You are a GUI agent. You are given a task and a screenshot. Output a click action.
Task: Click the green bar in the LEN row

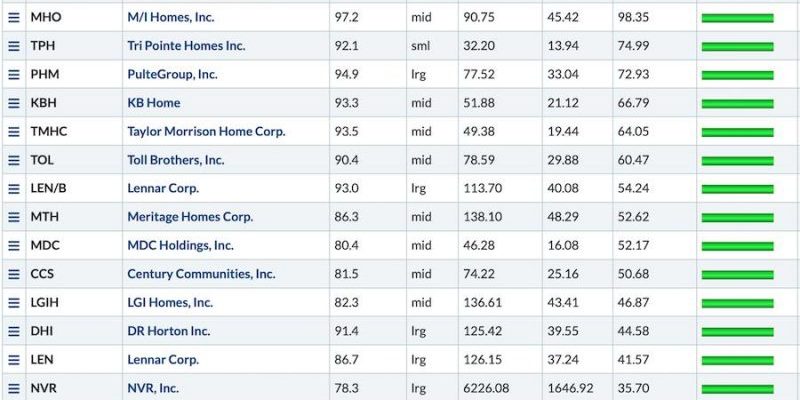tap(737, 361)
